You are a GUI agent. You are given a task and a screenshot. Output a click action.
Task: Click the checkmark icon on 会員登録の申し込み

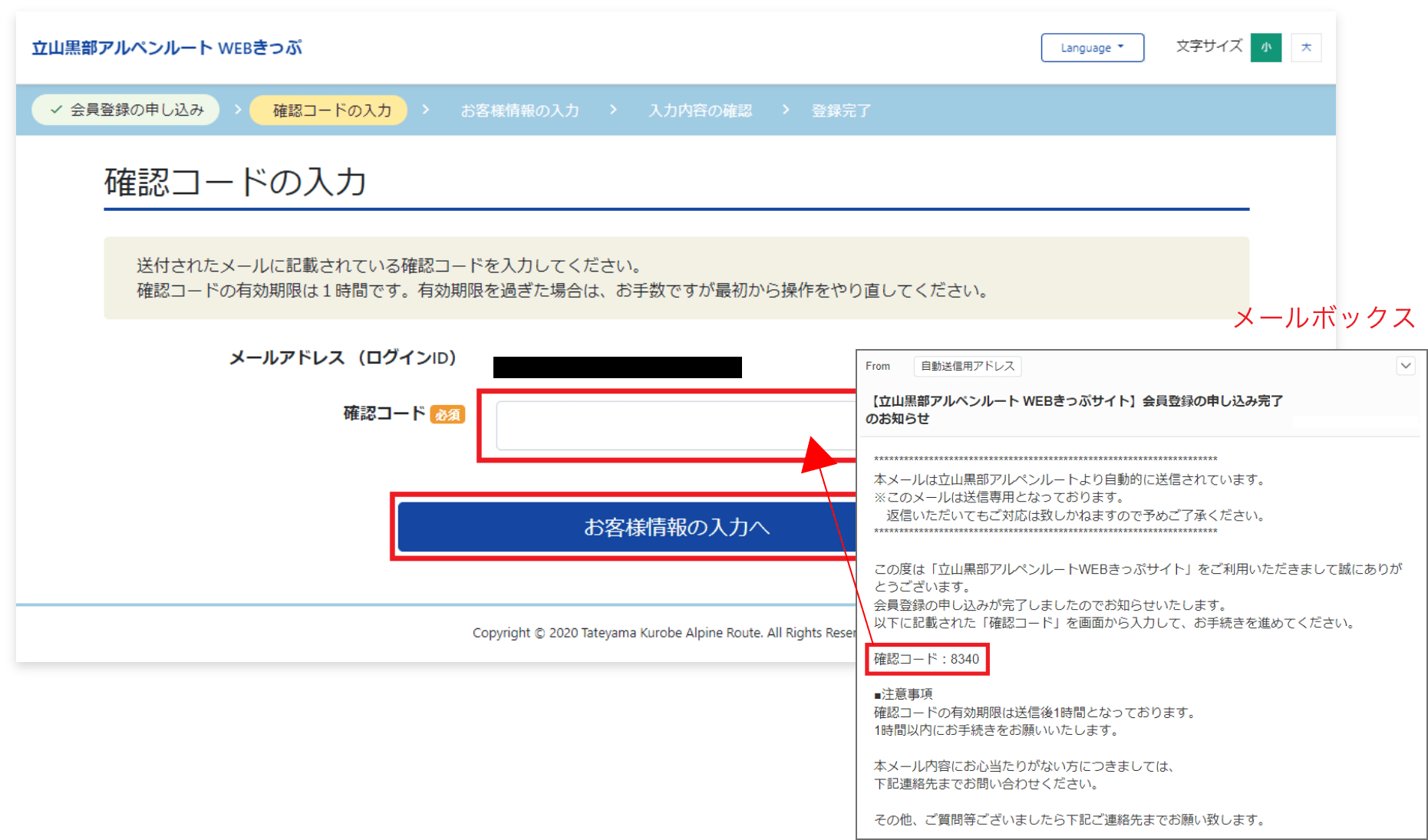(56, 110)
